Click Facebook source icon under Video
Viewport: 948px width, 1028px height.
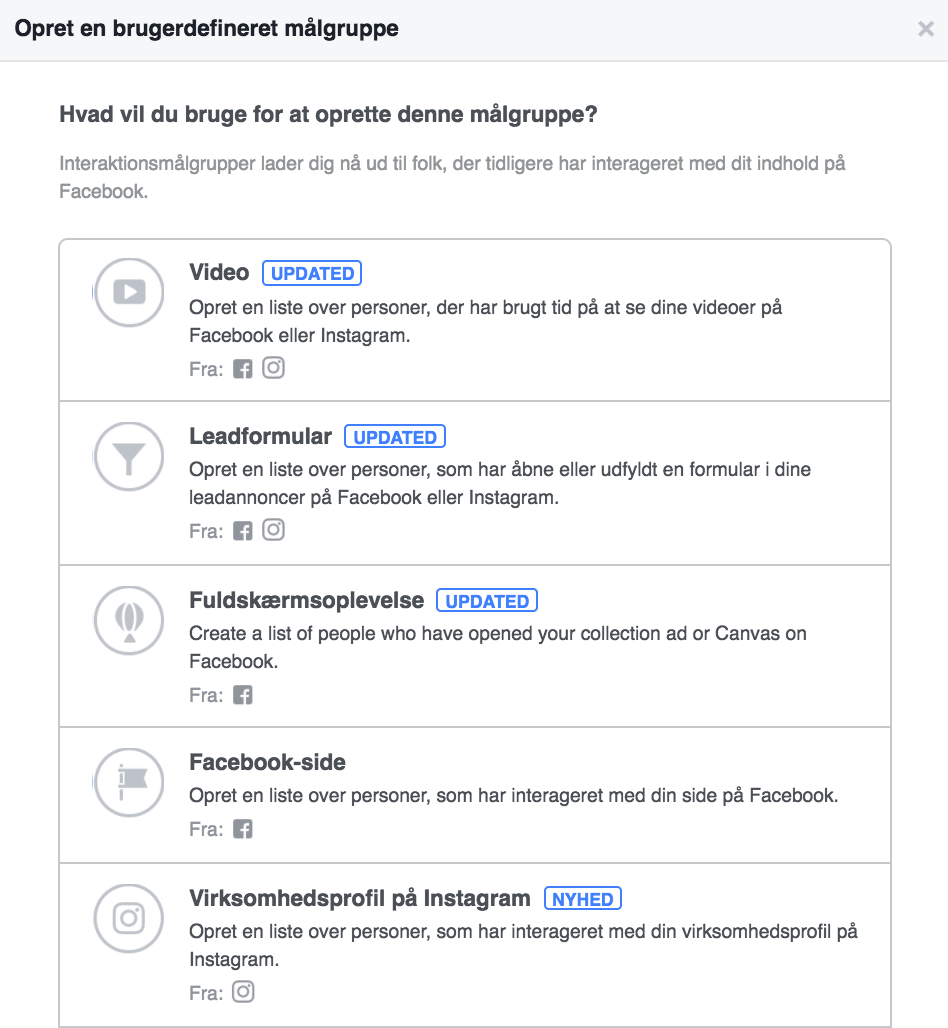tap(243, 369)
